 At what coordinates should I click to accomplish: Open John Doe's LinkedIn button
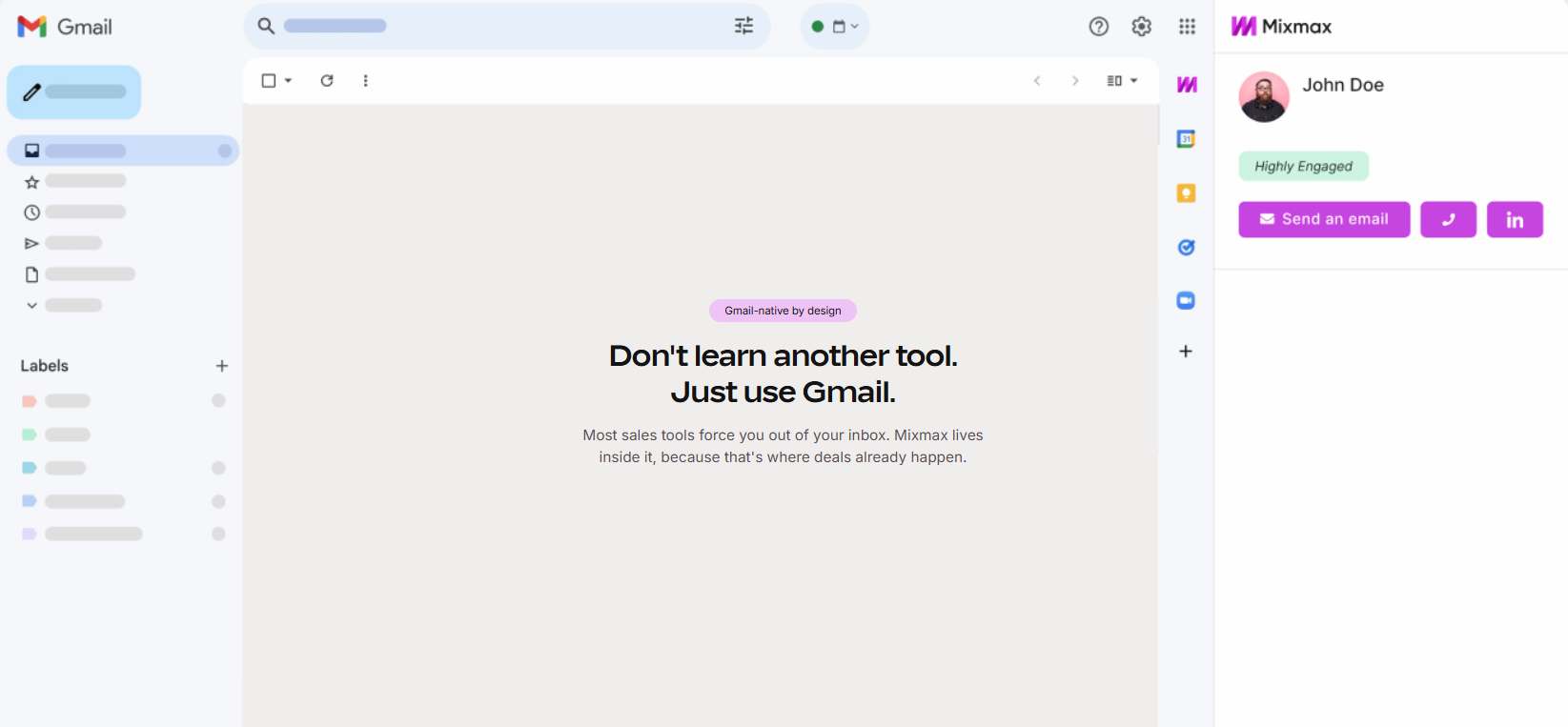click(x=1515, y=219)
